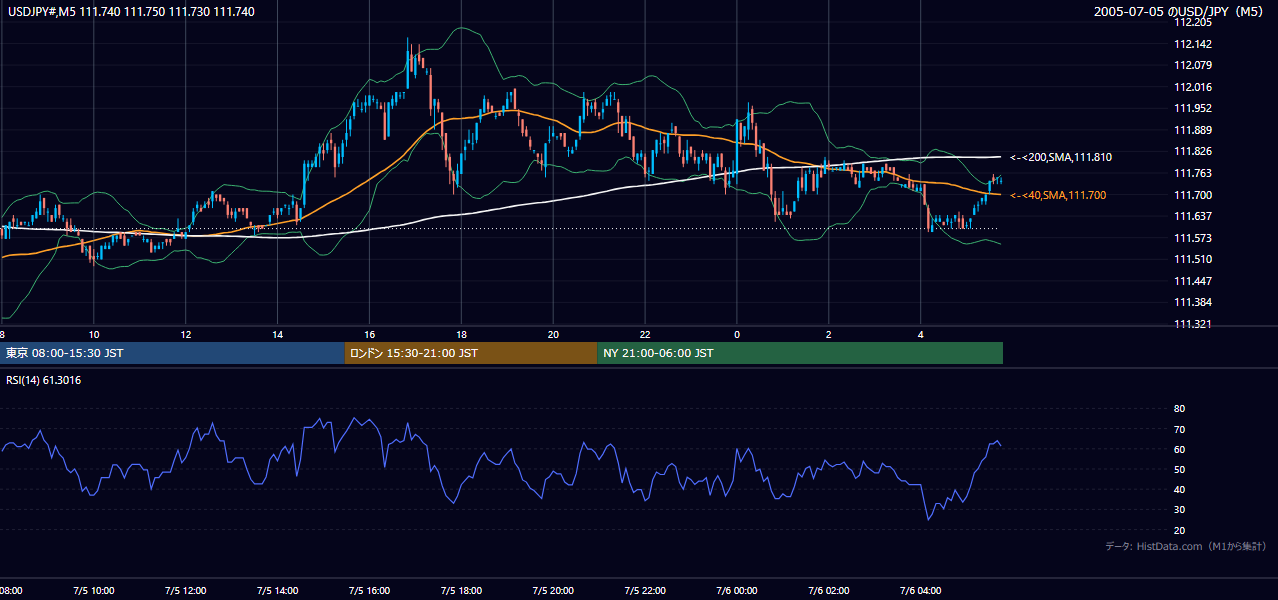Screen dimensions: 1278x600
Task: Click the RSI 30 level label
Action: point(1179,510)
